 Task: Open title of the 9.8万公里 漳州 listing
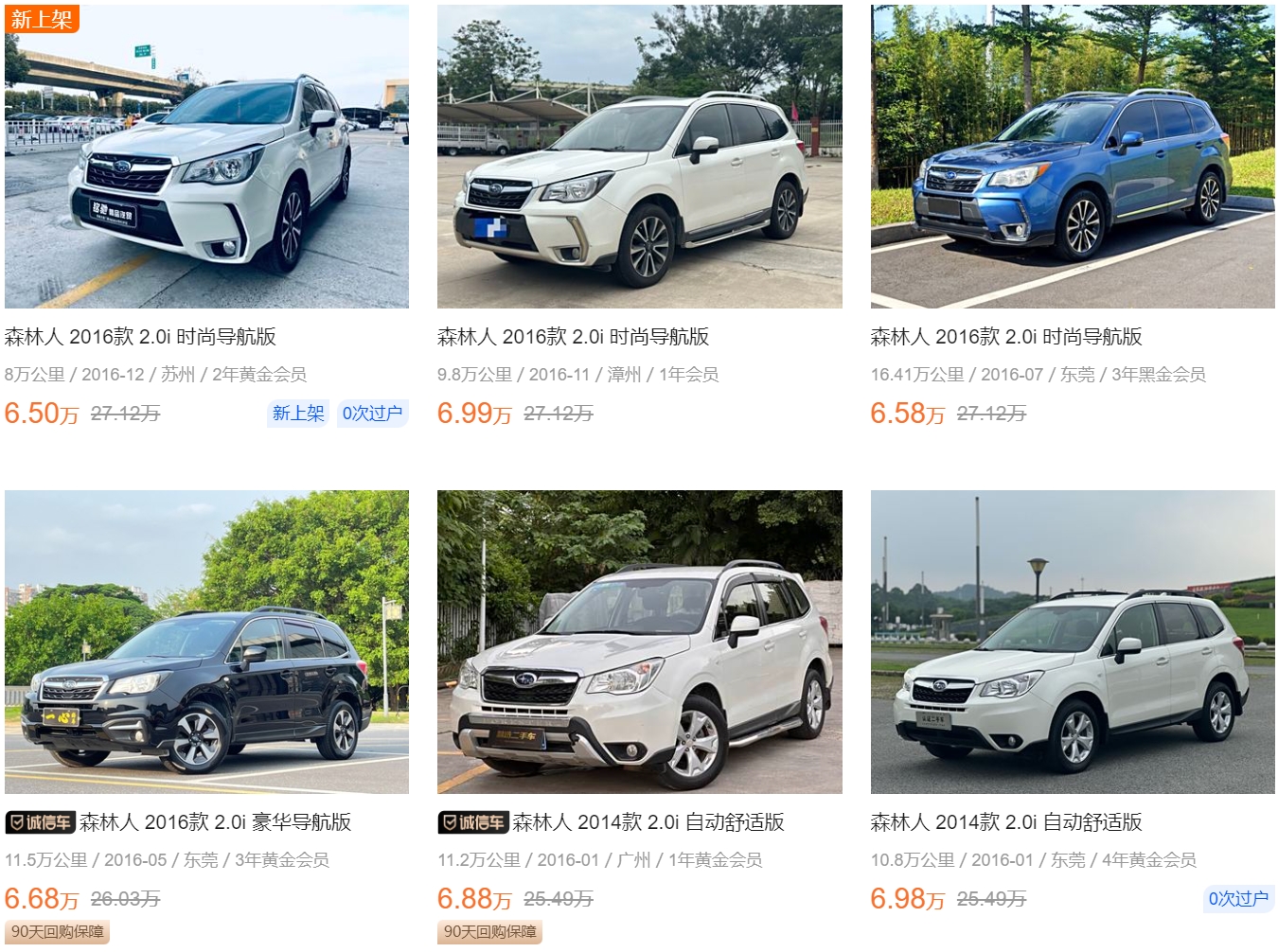coord(574,337)
